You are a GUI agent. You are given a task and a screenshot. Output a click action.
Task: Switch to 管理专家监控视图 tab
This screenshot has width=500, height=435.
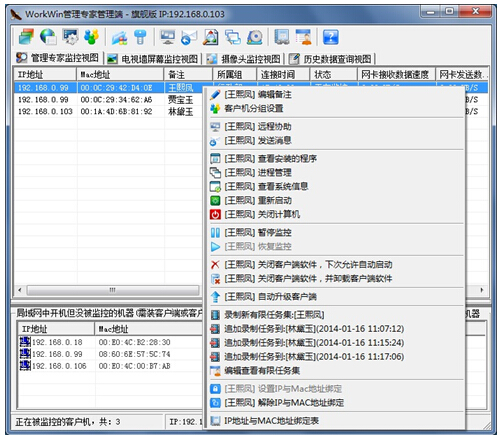pyautogui.click(x=59, y=58)
